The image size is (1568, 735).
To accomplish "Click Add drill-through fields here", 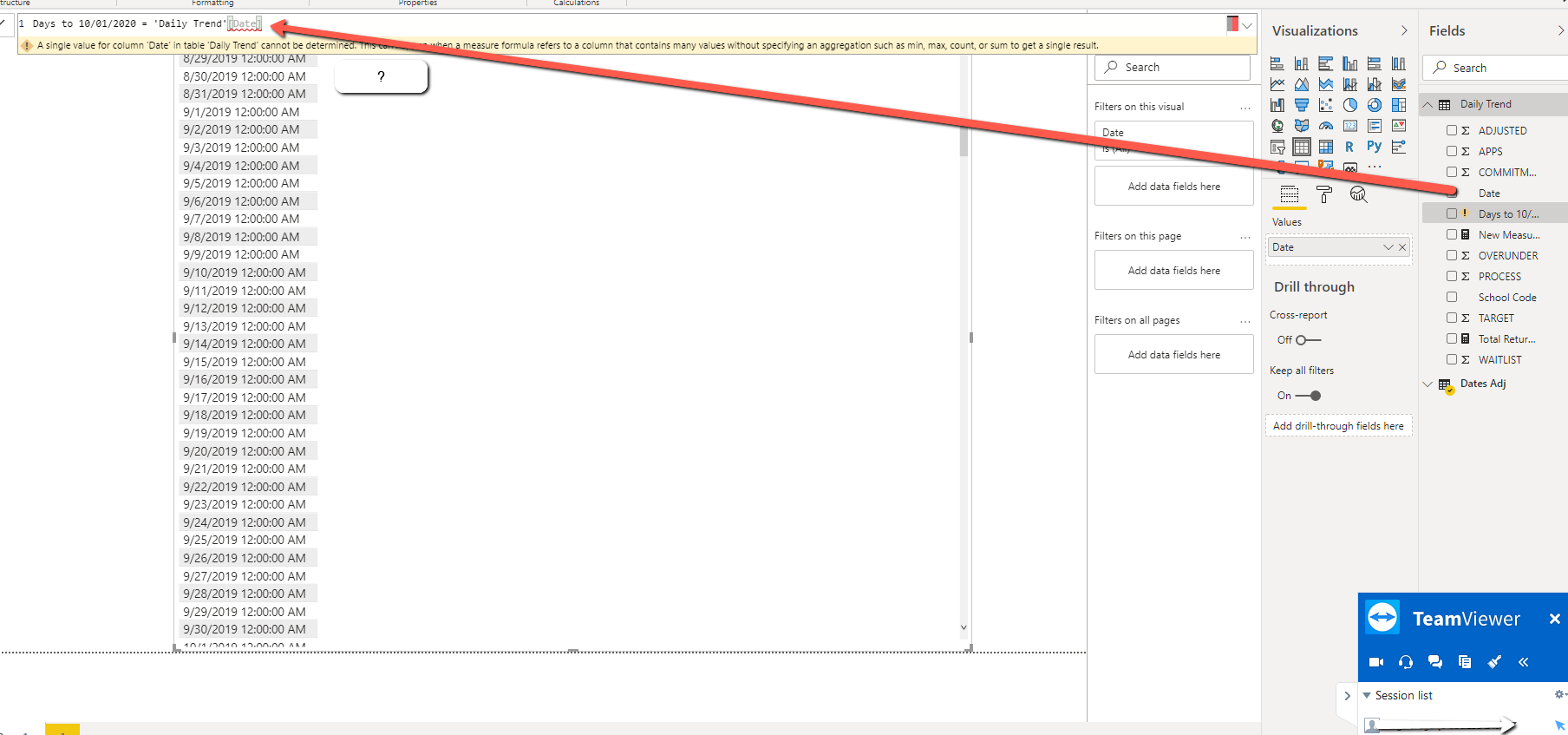I will coord(1338,426).
